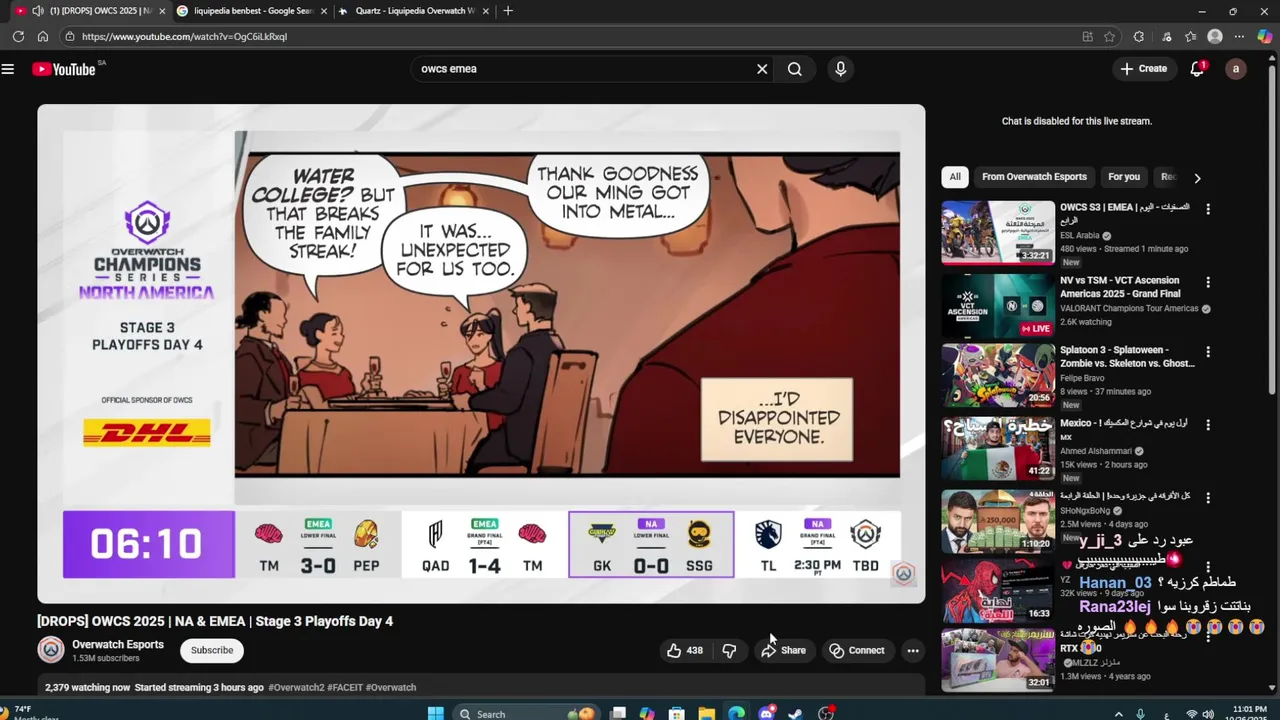The width and height of the screenshot is (1280, 720).
Task: Click the #FACEIT hashtag
Action: pyautogui.click(x=344, y=688)
